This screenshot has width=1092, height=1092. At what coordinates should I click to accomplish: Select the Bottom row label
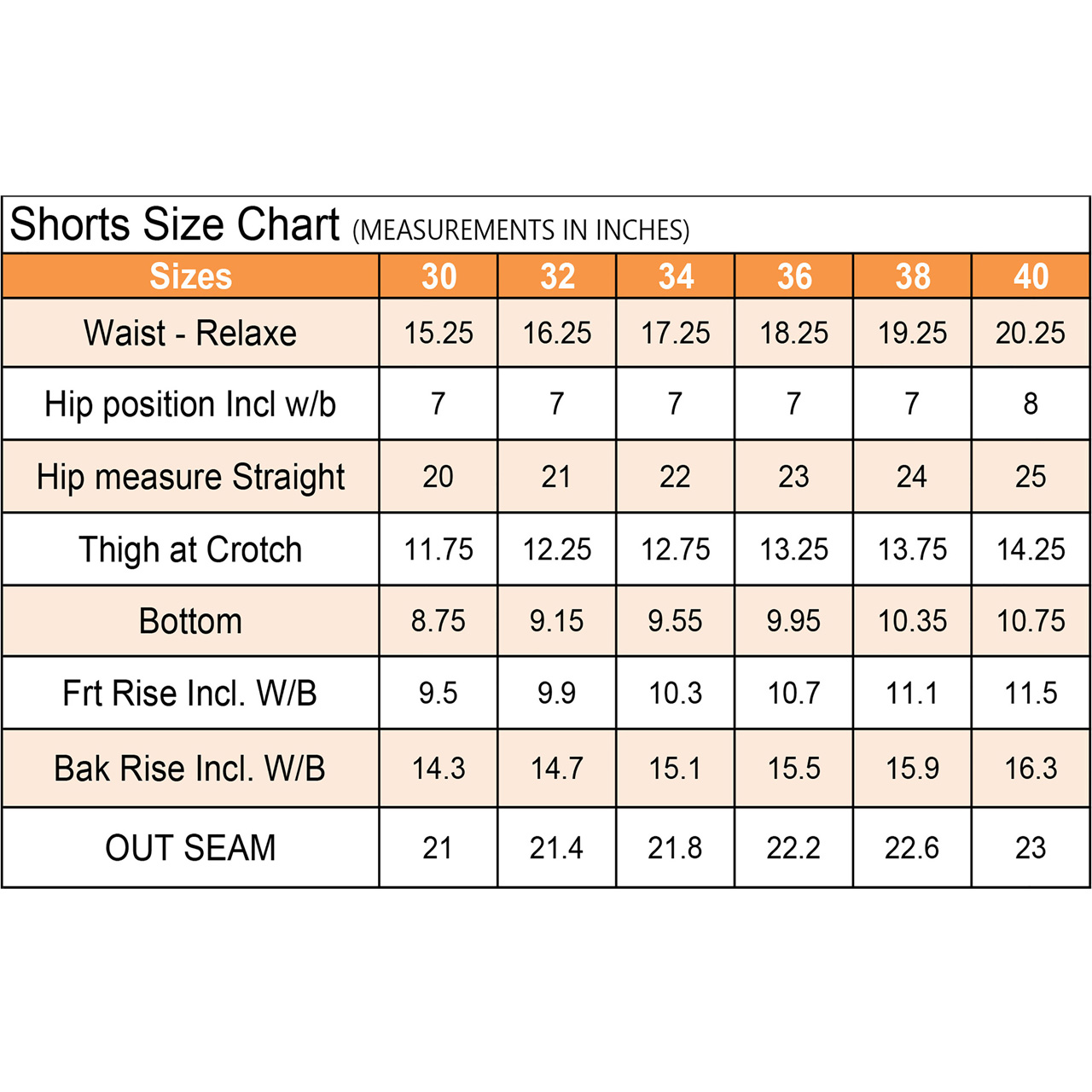[190, 621]
